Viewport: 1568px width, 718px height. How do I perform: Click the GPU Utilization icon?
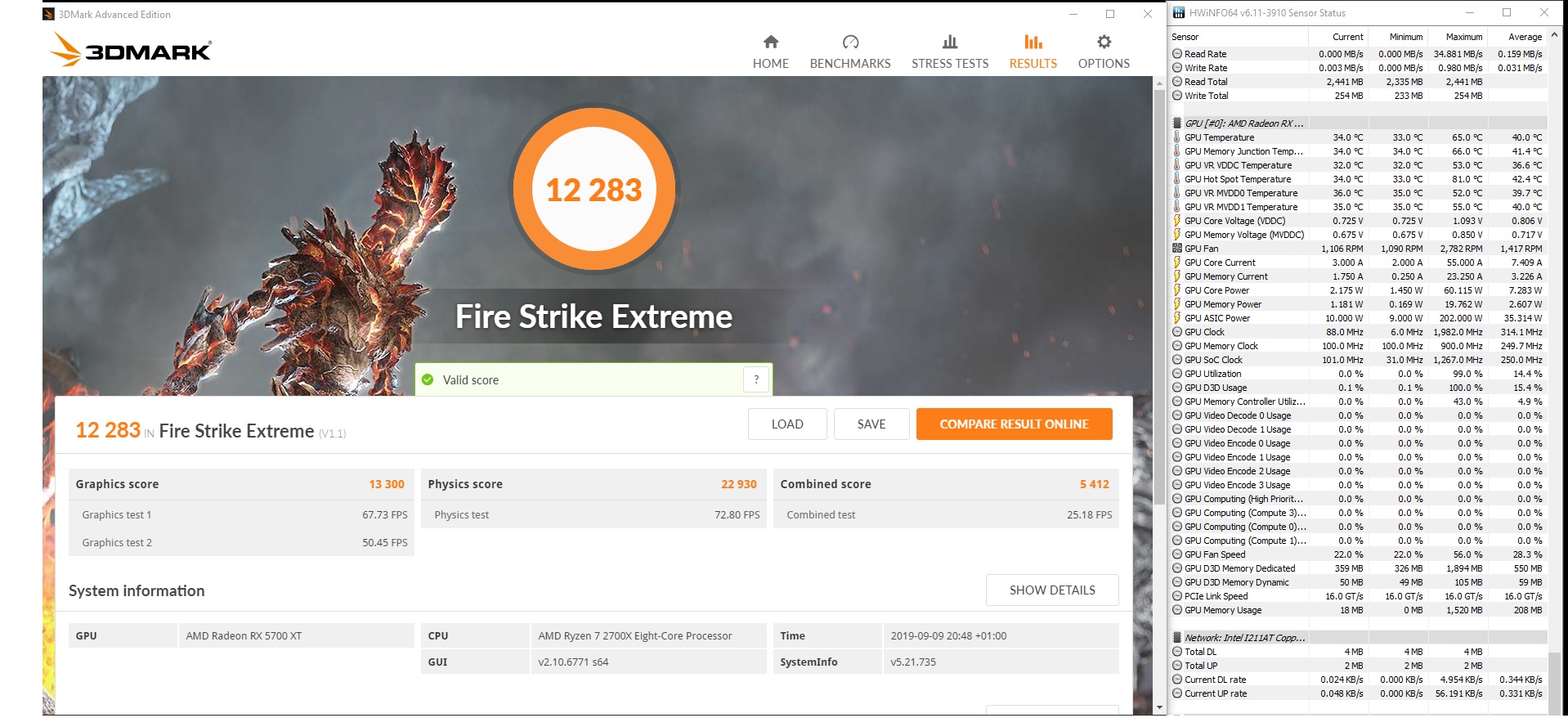[1177, 374]
